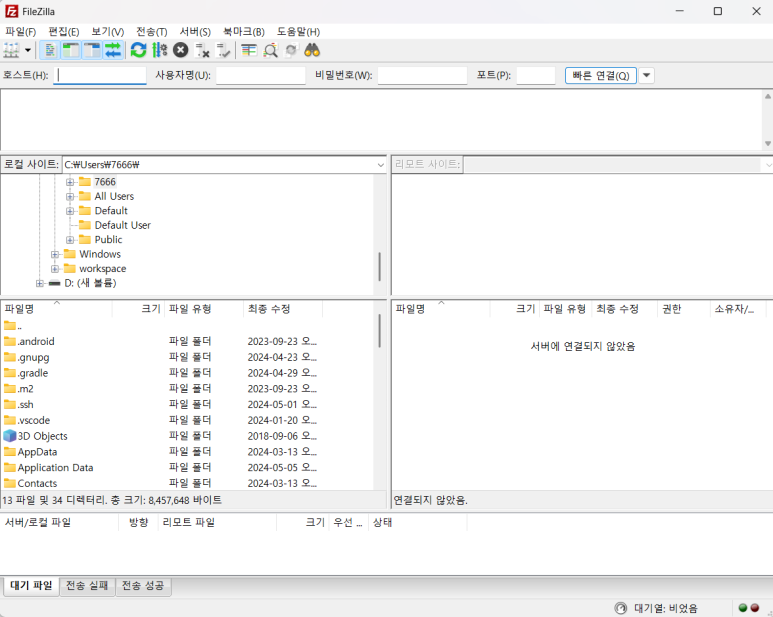Select the .gradle folder icon
This screenshot has height=617, width=773.
(10, 373)
